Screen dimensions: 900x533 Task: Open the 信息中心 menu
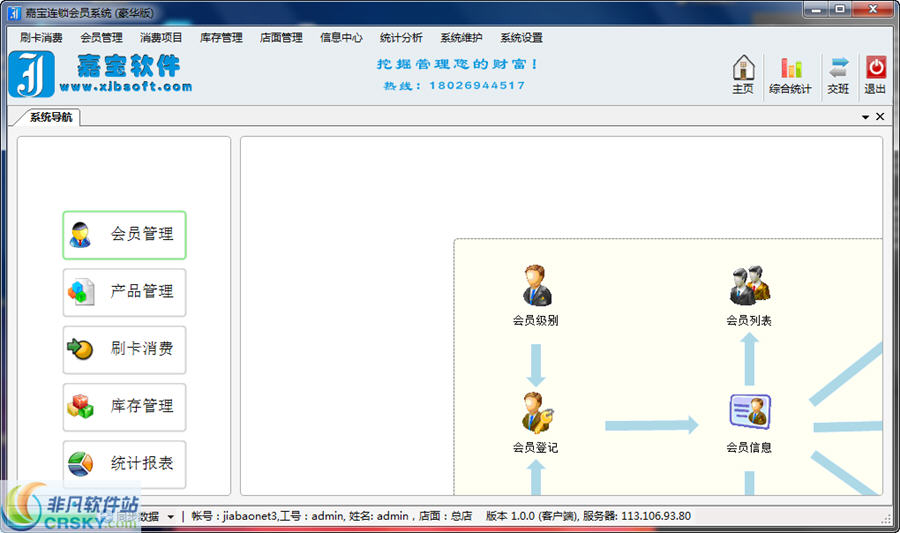(x=341, y=38)
